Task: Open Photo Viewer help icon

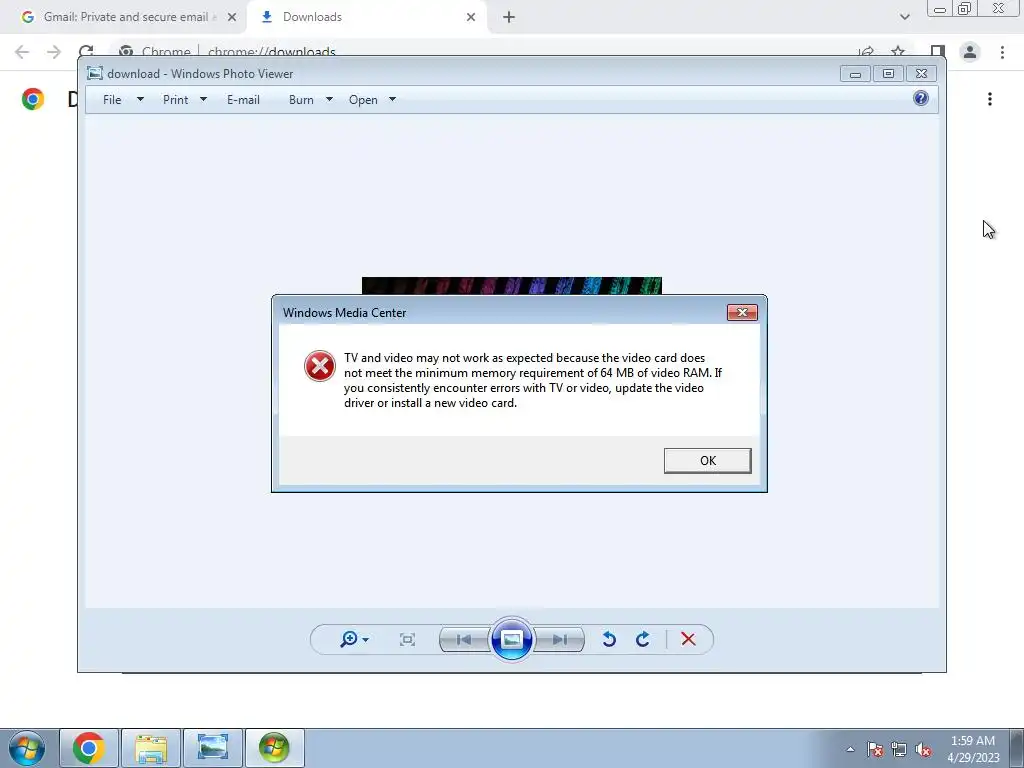Action: point(921,98)
